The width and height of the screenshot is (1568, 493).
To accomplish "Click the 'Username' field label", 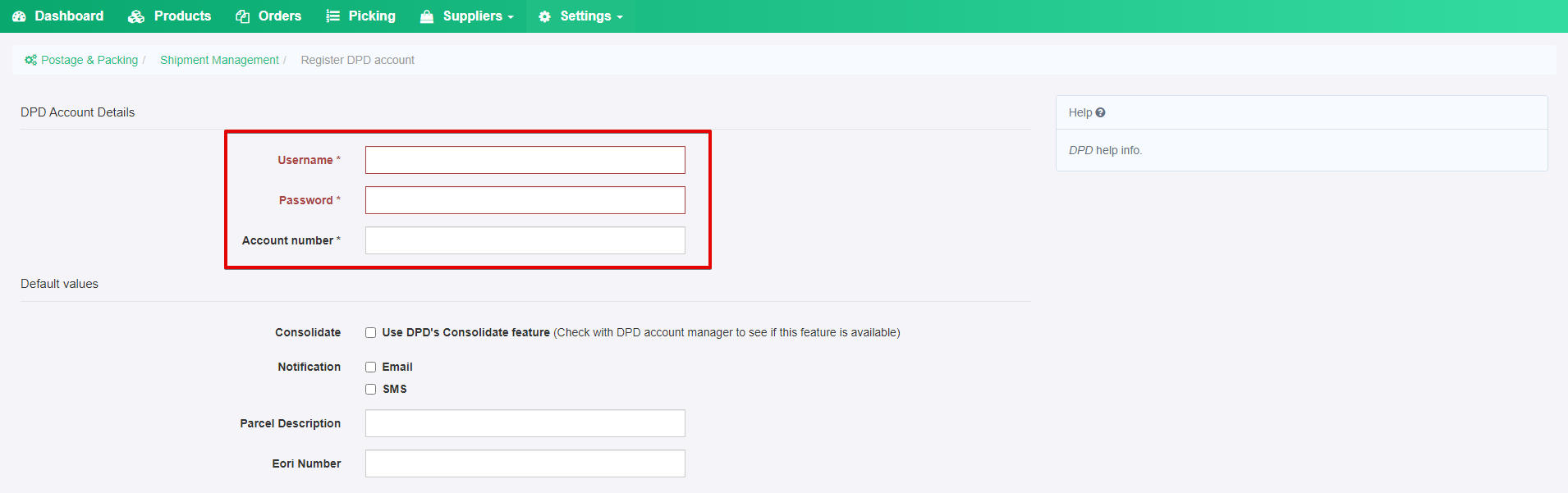I will point(305,160).
